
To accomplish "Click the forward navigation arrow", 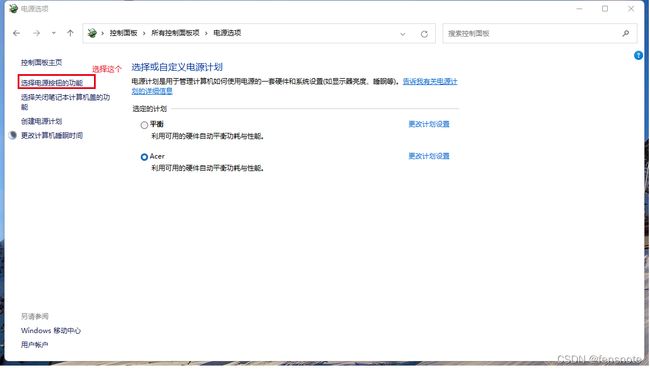I will [x=36, y=33].
